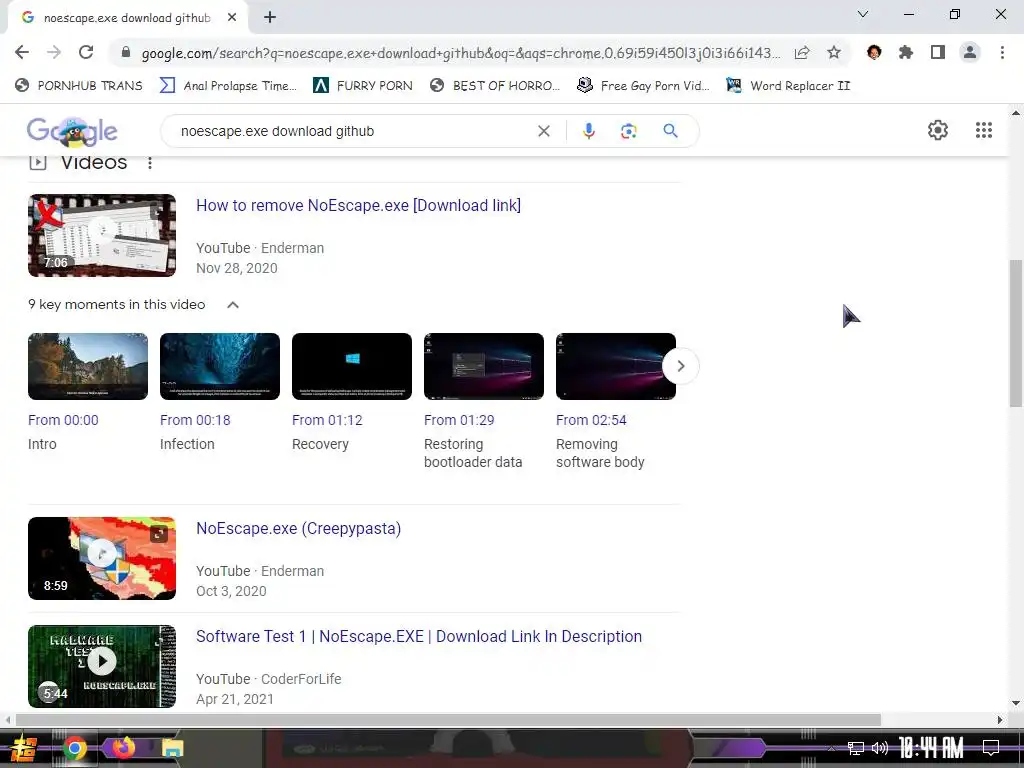
Task: Open the network status tray icon
Action: [x=856, y=748]
